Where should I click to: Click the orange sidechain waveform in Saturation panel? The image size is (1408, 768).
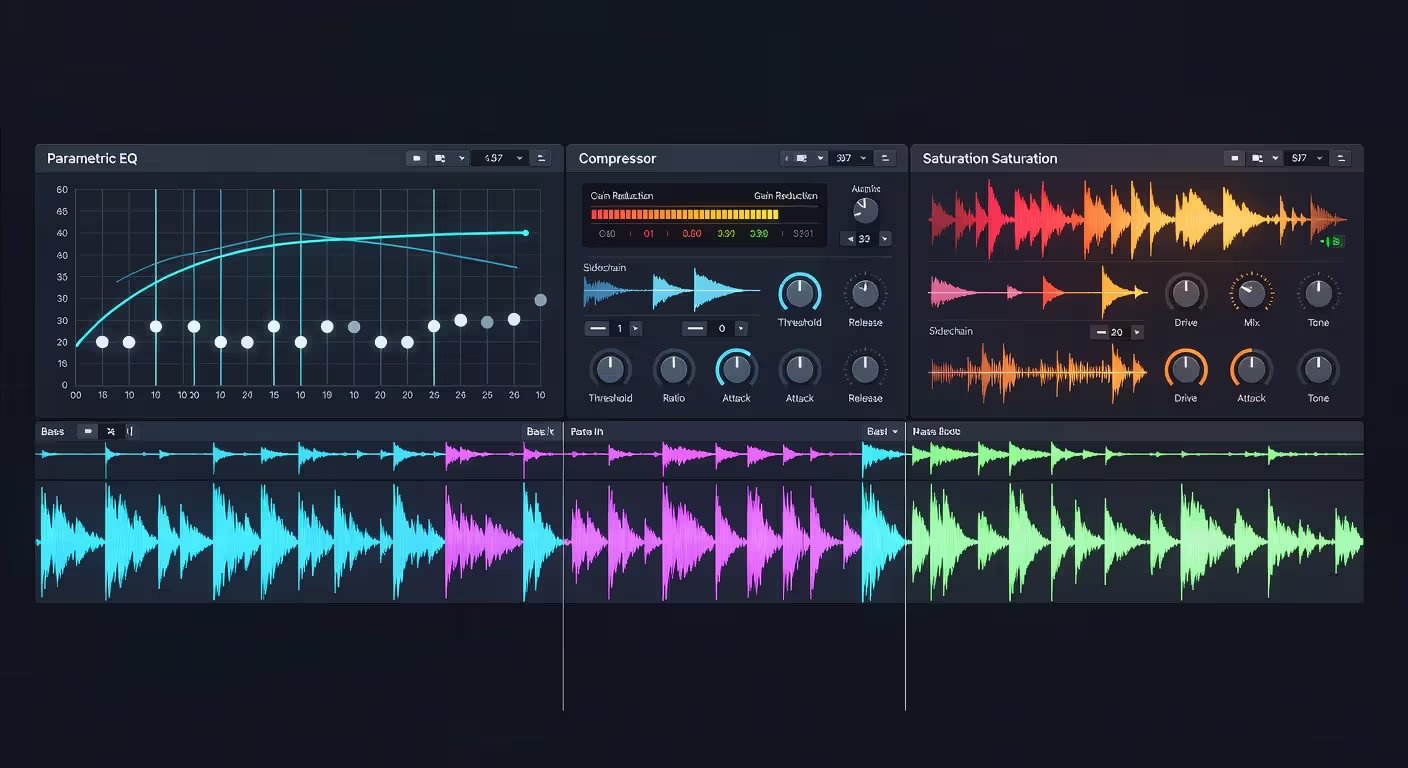tap(1038, 371)
